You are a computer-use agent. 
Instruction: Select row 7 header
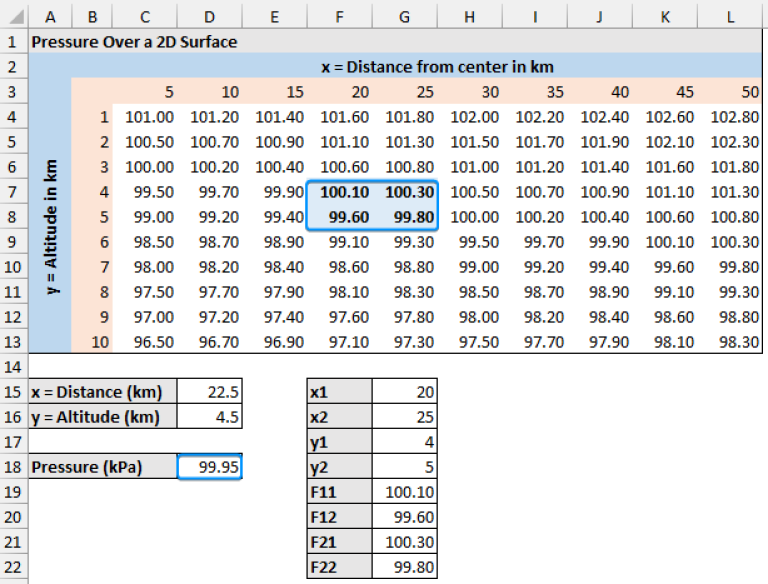click(x=12, y=191)
